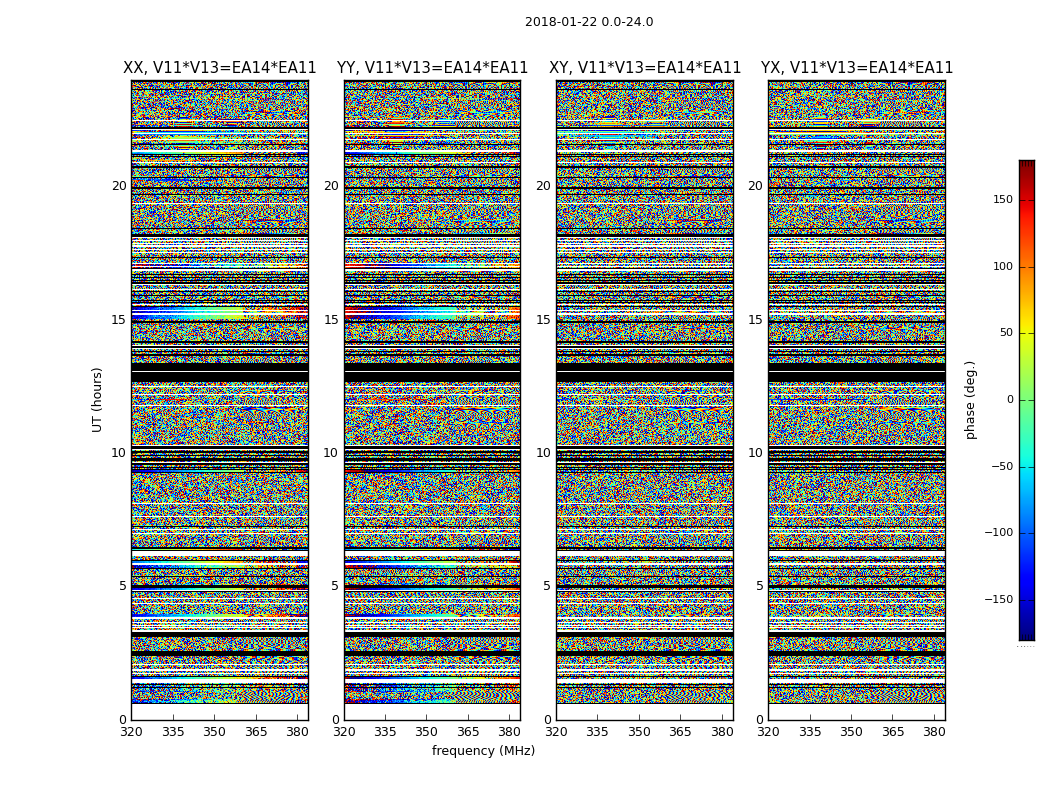This screenshot has height=800, width=1050.
Task: Click the 20 UT tick of YX panel
Action: pos(755,186)
